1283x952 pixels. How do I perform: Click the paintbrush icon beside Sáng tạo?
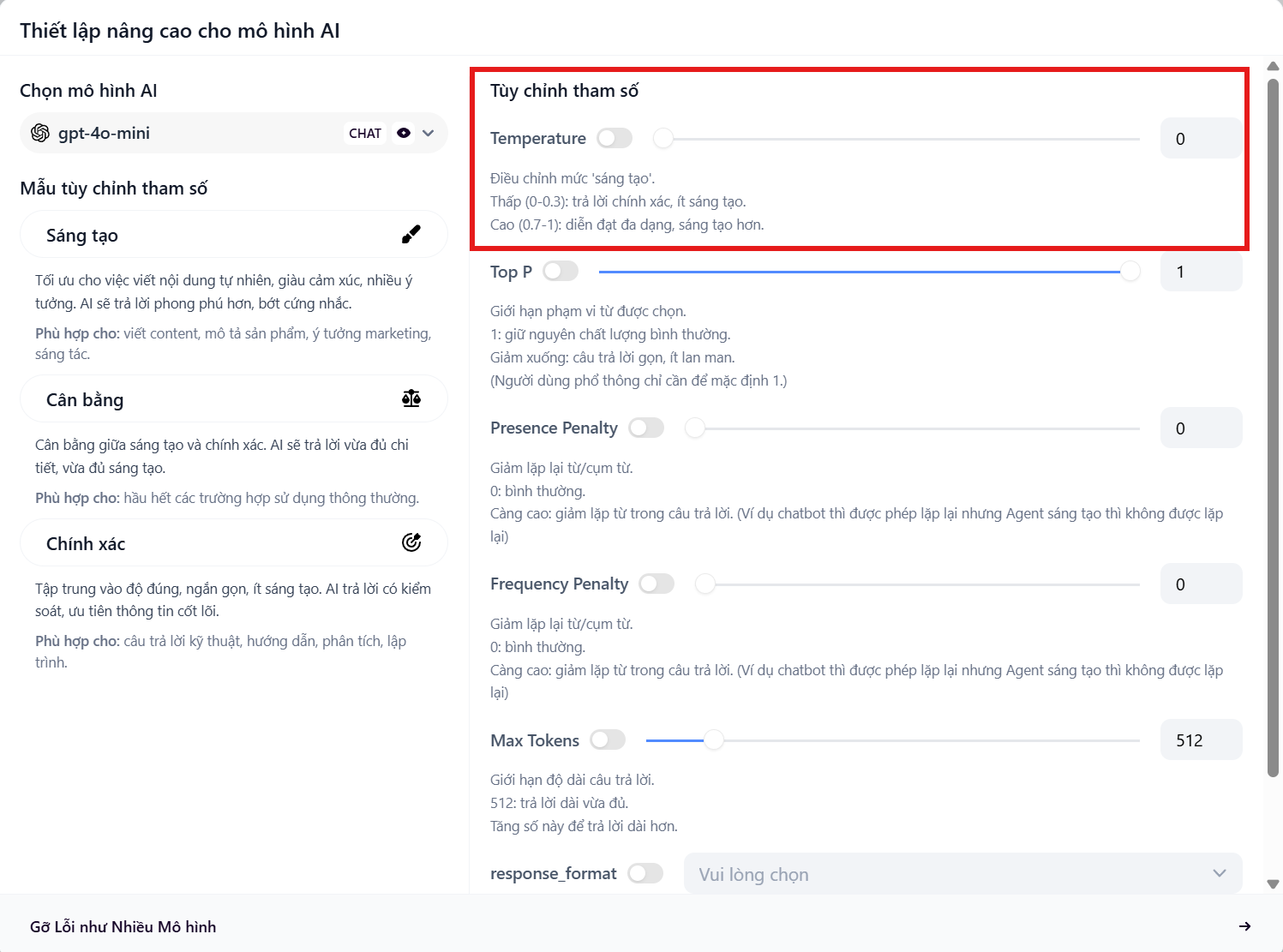(411, 235)
